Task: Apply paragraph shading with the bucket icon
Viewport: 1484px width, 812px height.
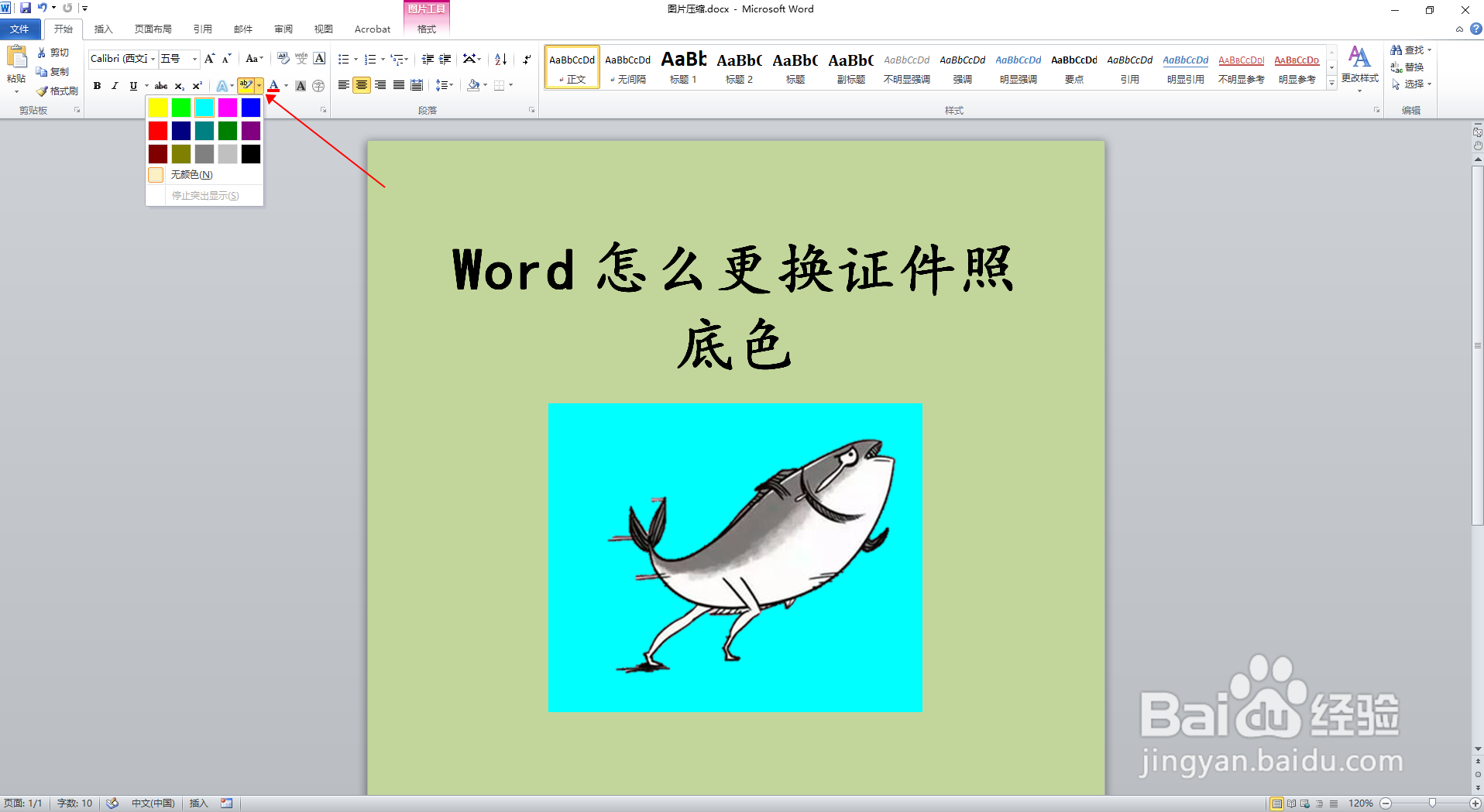Action: (x=473, y=85)
